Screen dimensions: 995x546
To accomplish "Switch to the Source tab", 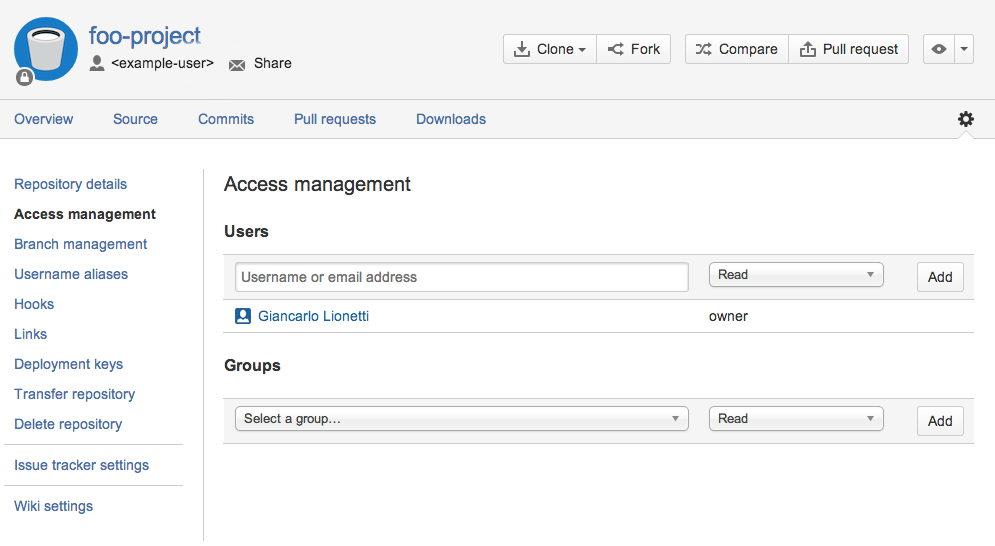I will [135, 119].
